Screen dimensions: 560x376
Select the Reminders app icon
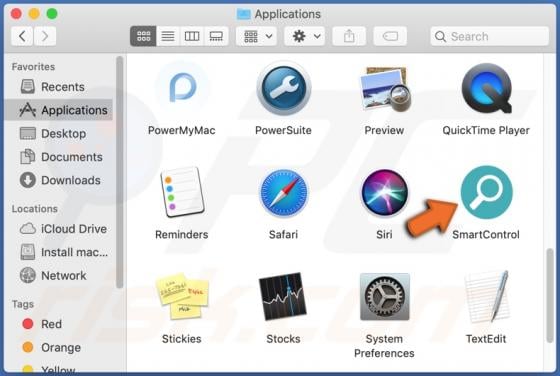182,192
